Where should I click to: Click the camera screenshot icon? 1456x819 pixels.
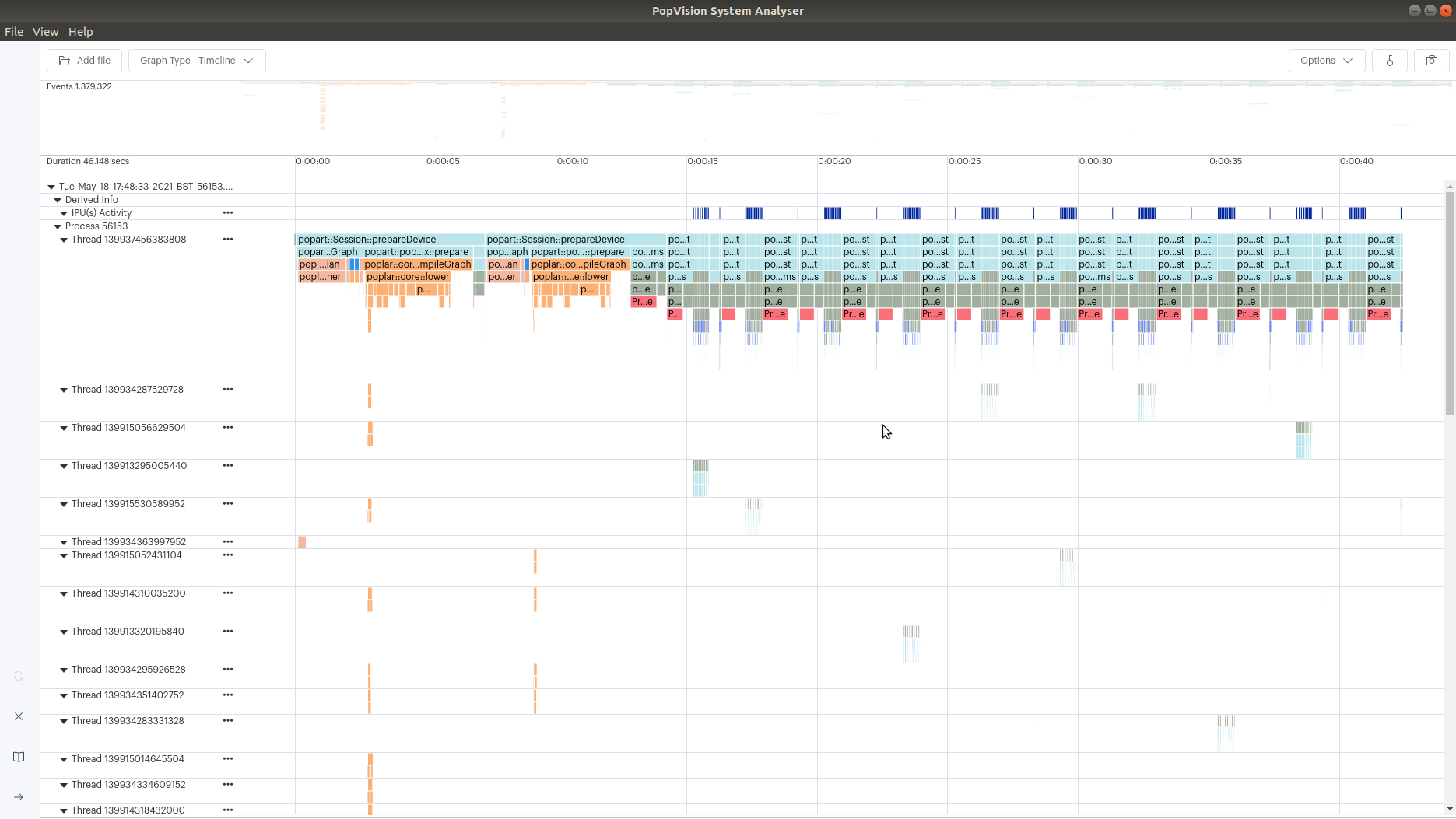point(1431,61)
